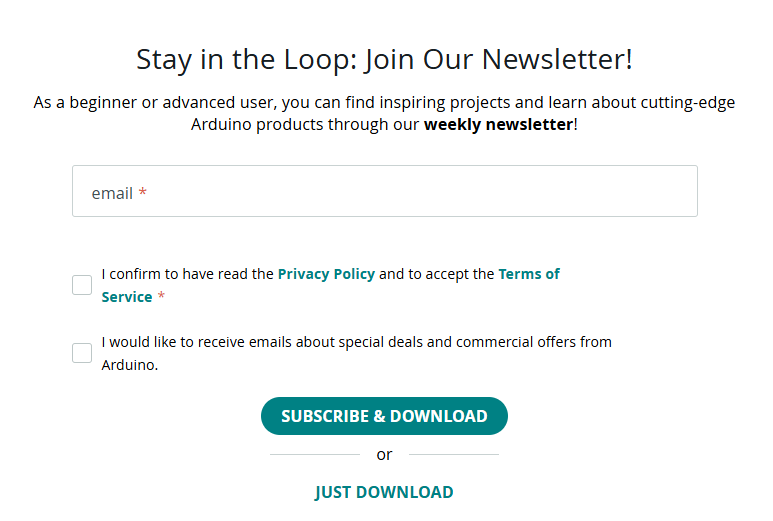Screen dimensions: 773x521
Task: Click the divider line left of 'or'
Action: pyautogui.click(x=314, y=455)
